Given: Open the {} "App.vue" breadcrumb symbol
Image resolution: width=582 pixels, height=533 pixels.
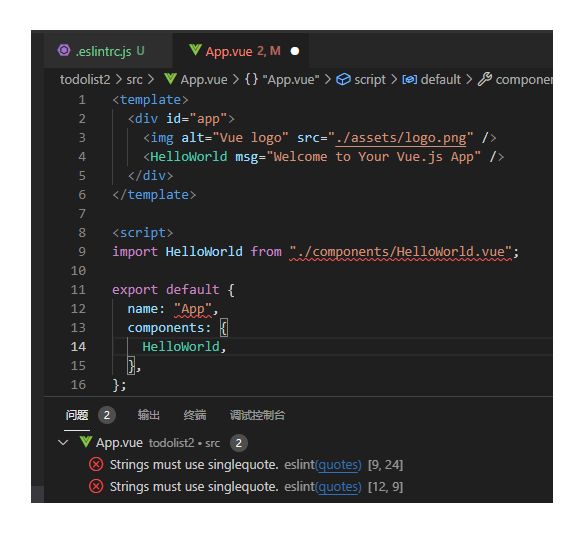Looking at the screenshot, I should tap(282, 79).
